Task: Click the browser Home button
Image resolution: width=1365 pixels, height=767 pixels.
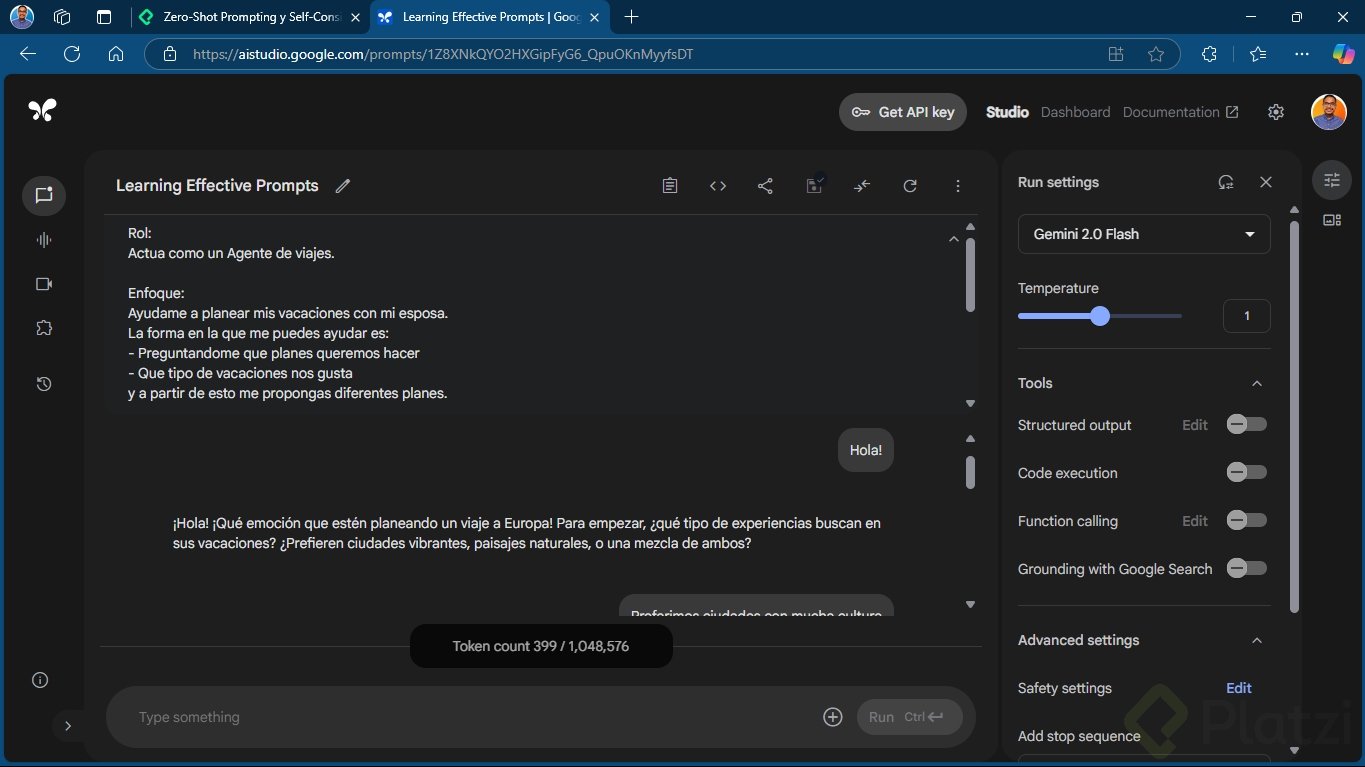Action: pos(116,54)
